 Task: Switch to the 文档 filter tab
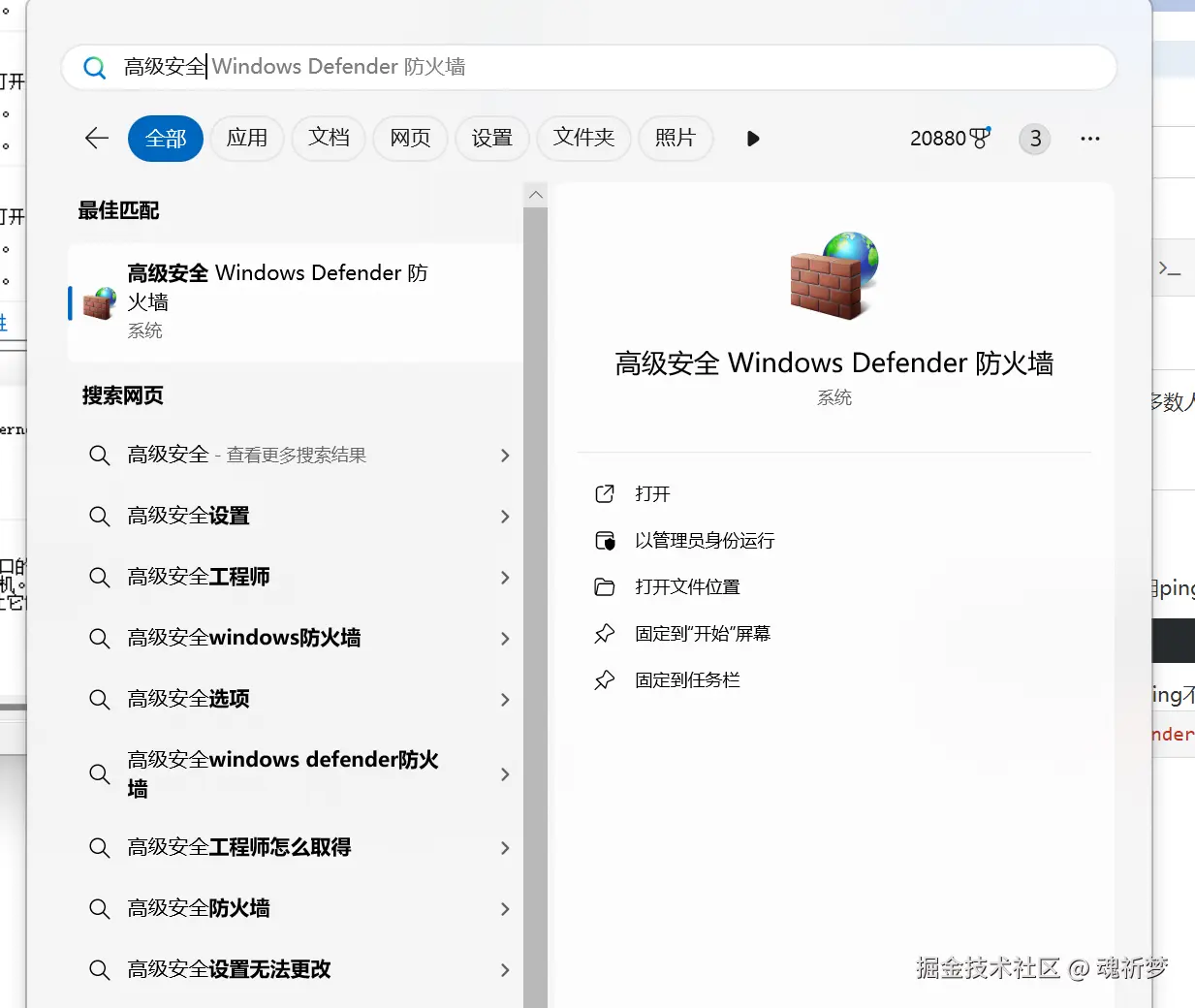click(329, 139)
